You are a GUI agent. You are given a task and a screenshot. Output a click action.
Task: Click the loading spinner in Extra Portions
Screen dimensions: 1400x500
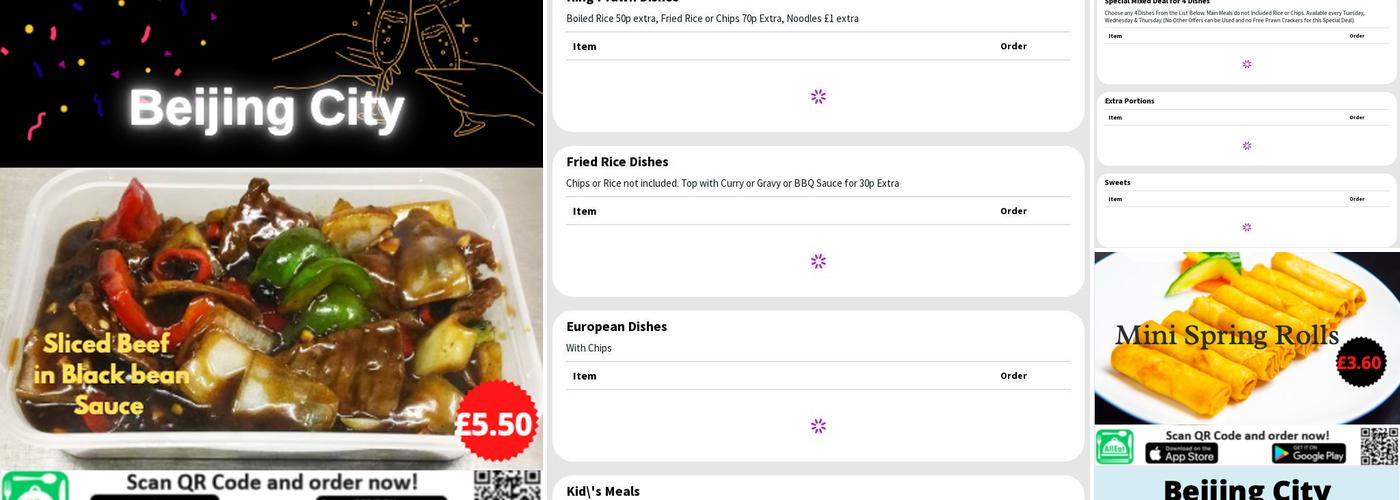click(x=1246, y=146)
